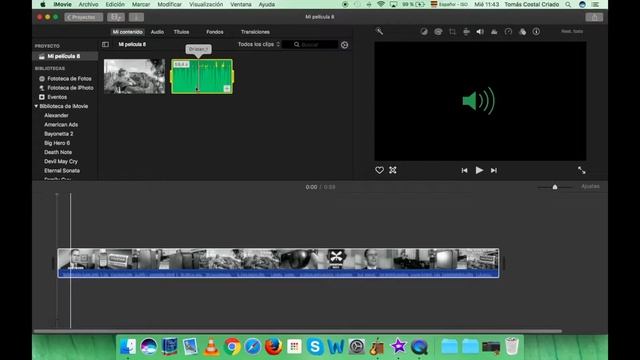This screenshot has height=360, width=640.
Task: Open the Archivo menu
Action: point(88,4)
